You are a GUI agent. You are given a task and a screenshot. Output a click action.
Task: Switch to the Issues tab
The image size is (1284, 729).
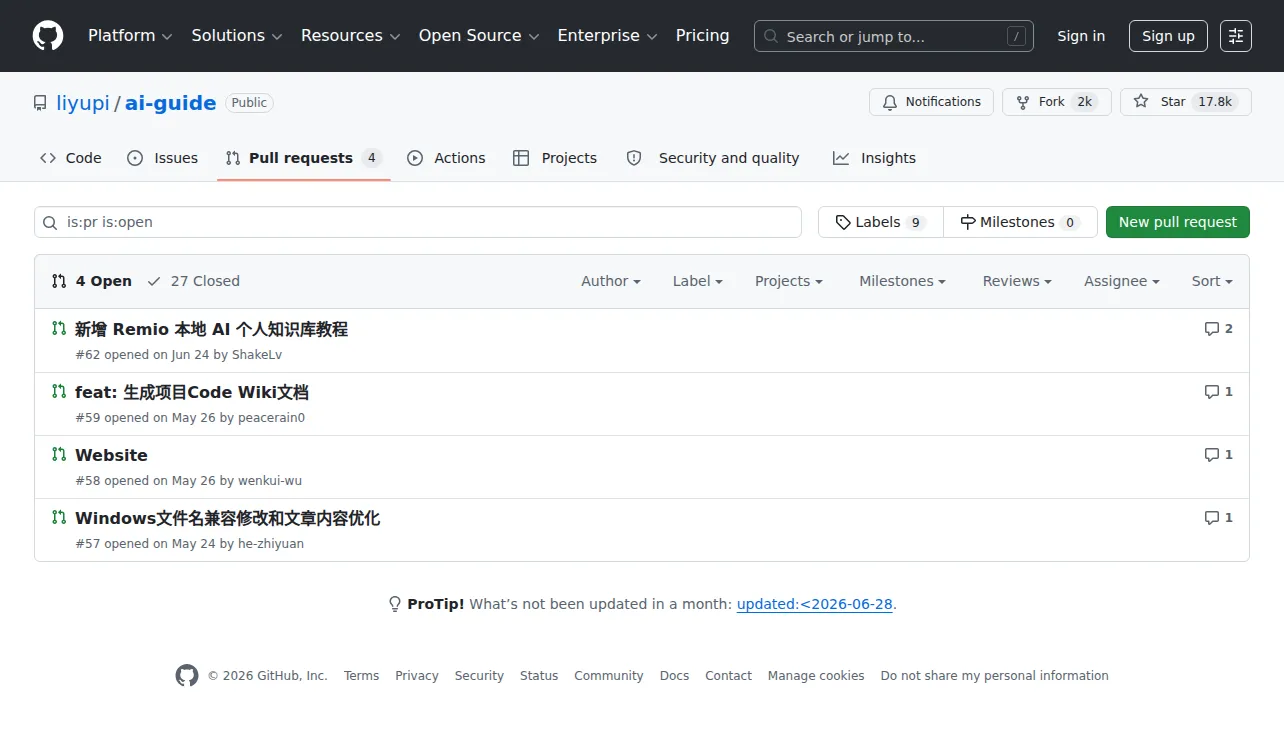[x=163, y=158]
